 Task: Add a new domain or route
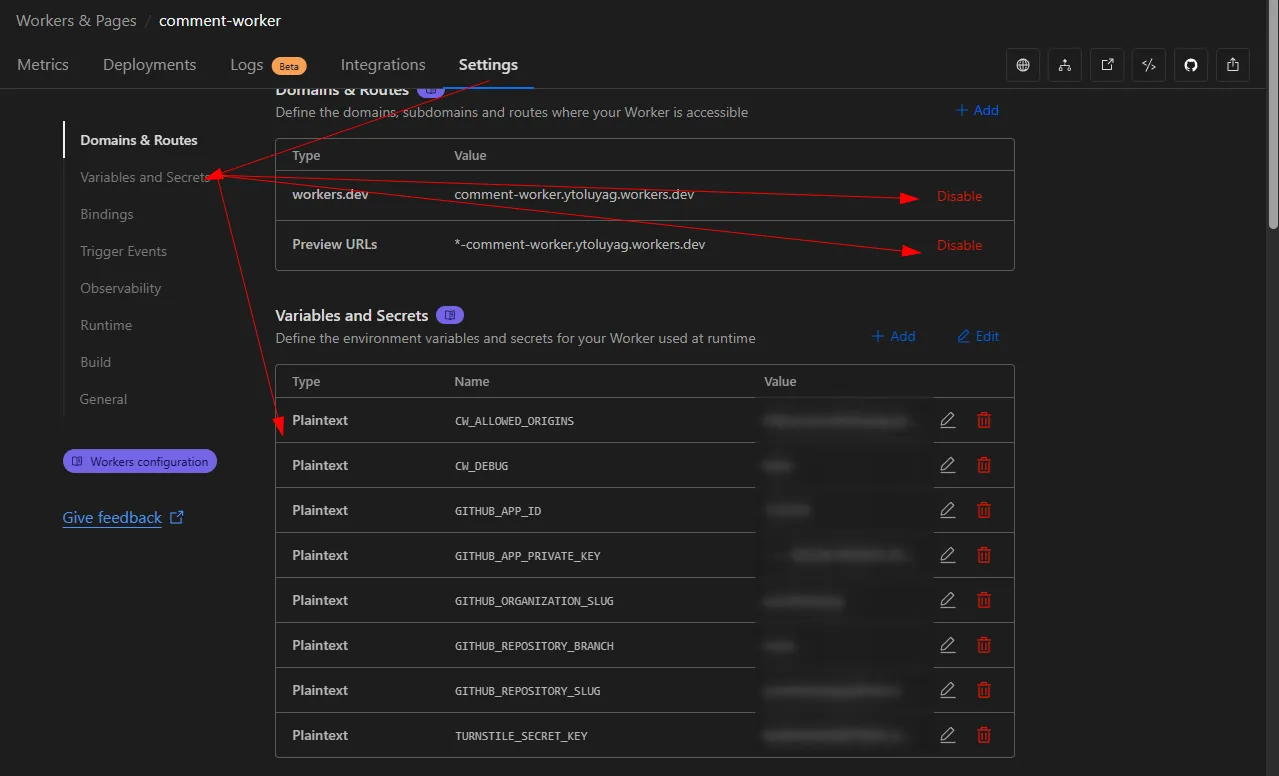pyautogui.click(x=977, y=110)
